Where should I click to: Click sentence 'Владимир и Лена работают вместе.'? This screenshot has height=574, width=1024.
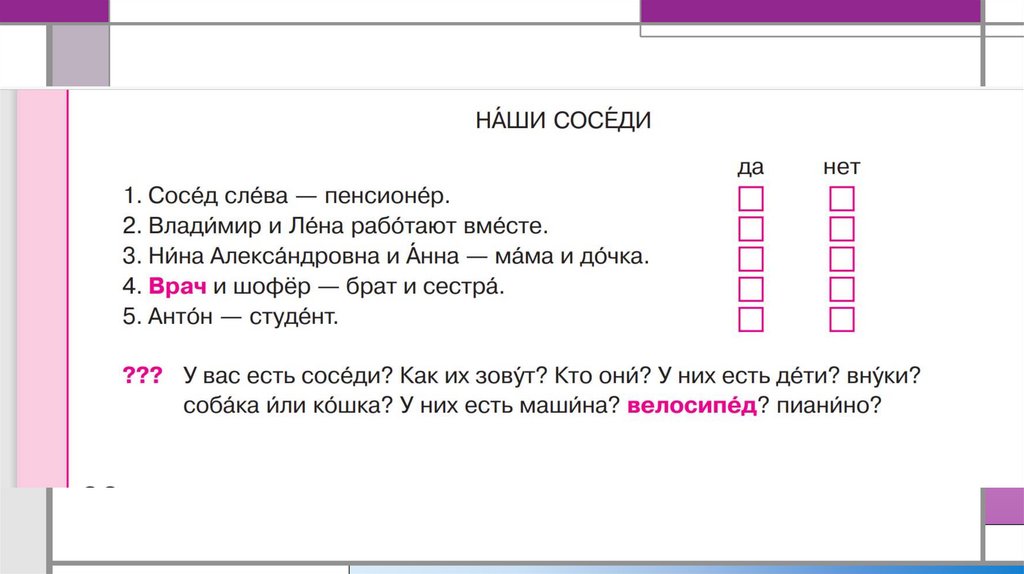point(348,225)
